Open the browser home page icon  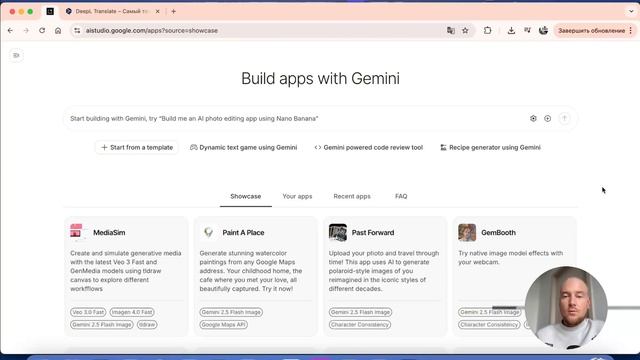(58, 31)
